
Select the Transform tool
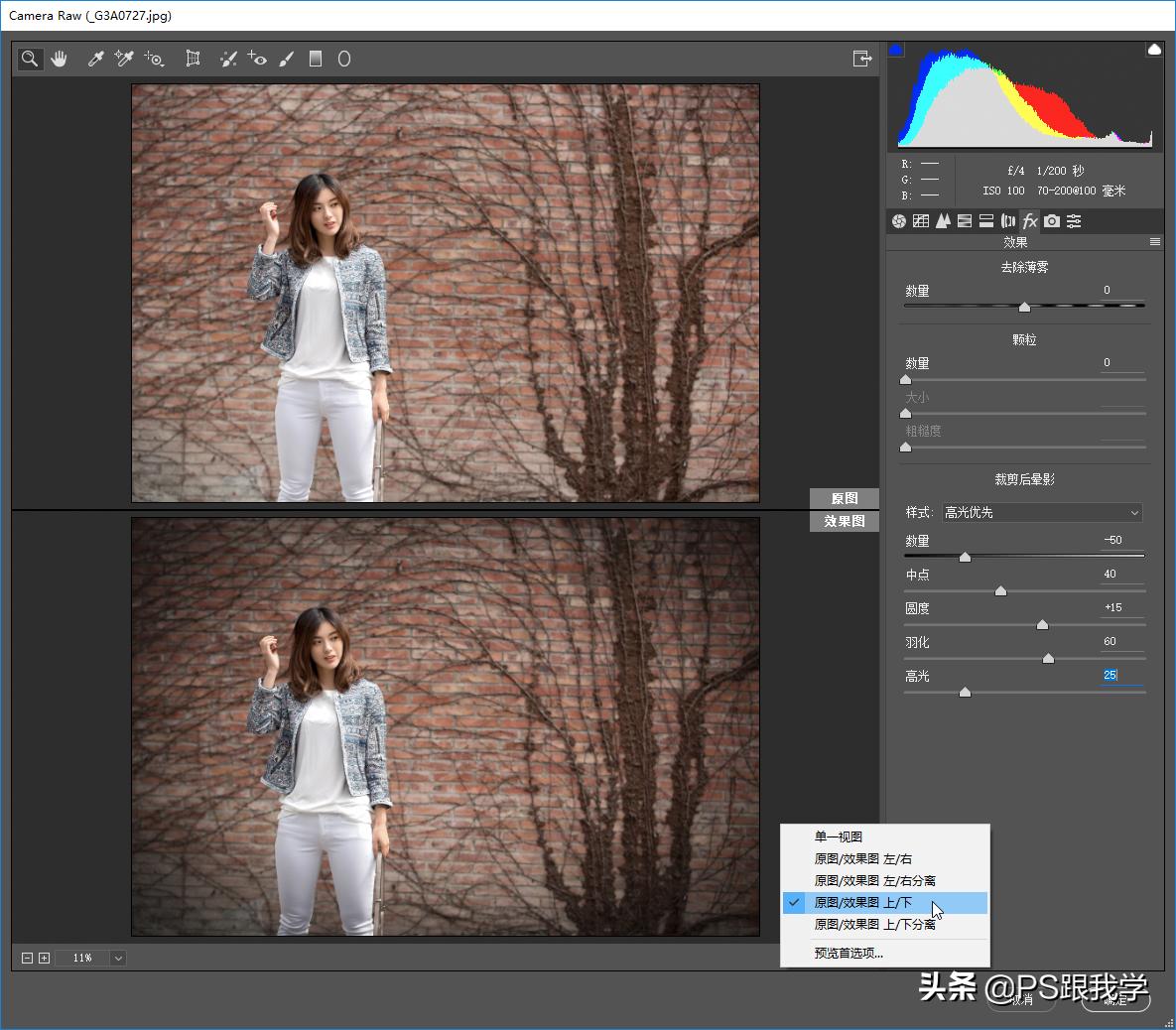click(193, 59)
